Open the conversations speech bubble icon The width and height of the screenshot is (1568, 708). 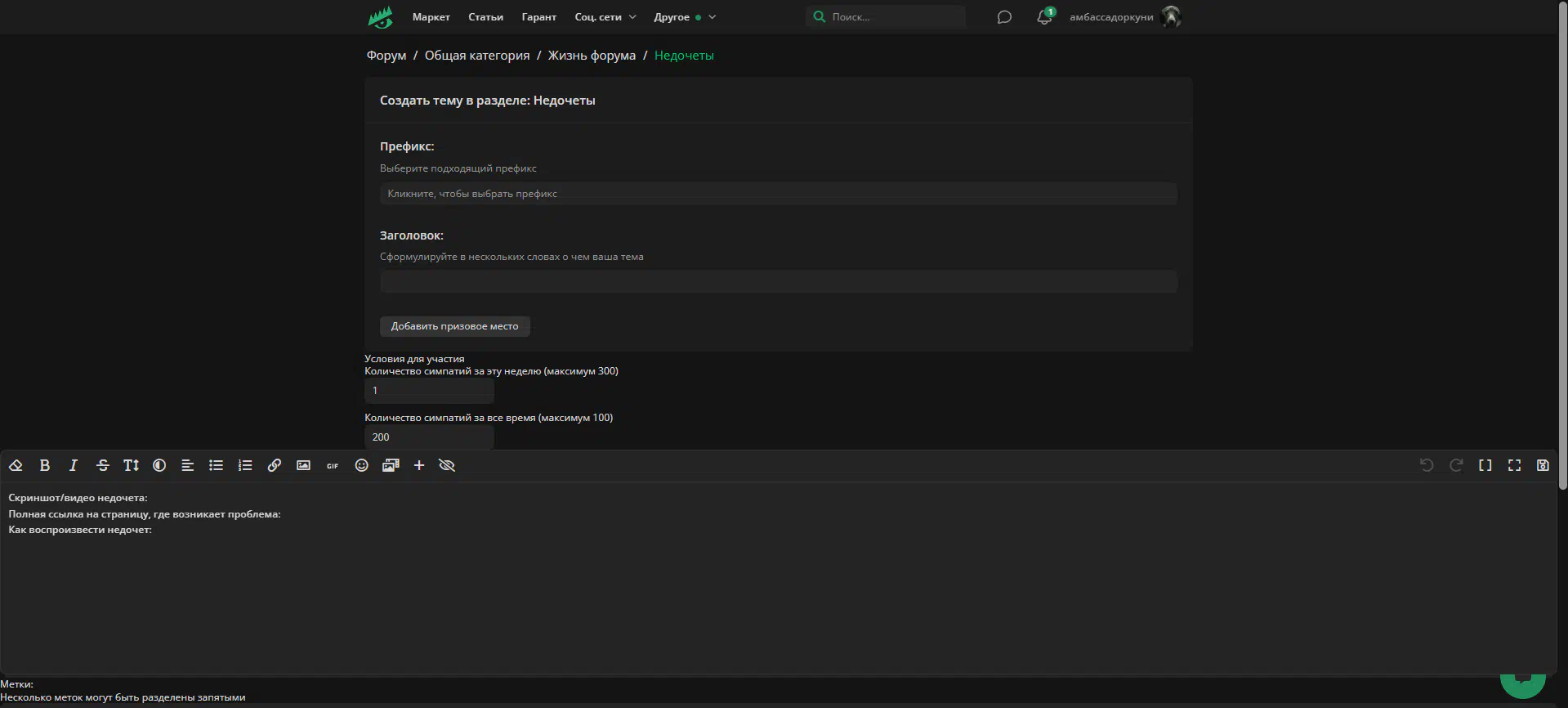tap(1004, 17)
